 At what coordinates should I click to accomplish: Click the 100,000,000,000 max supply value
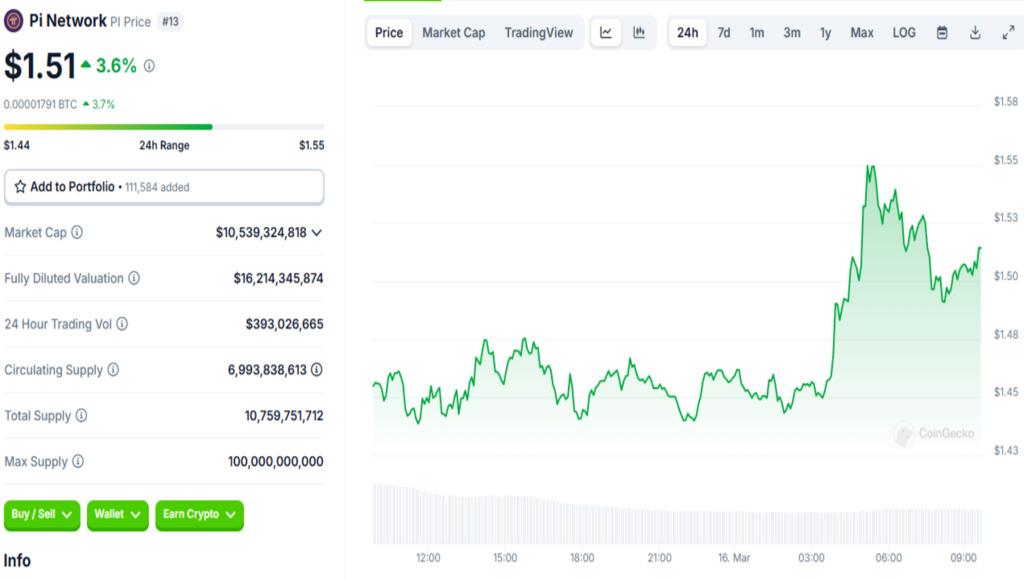click(276, 462)
